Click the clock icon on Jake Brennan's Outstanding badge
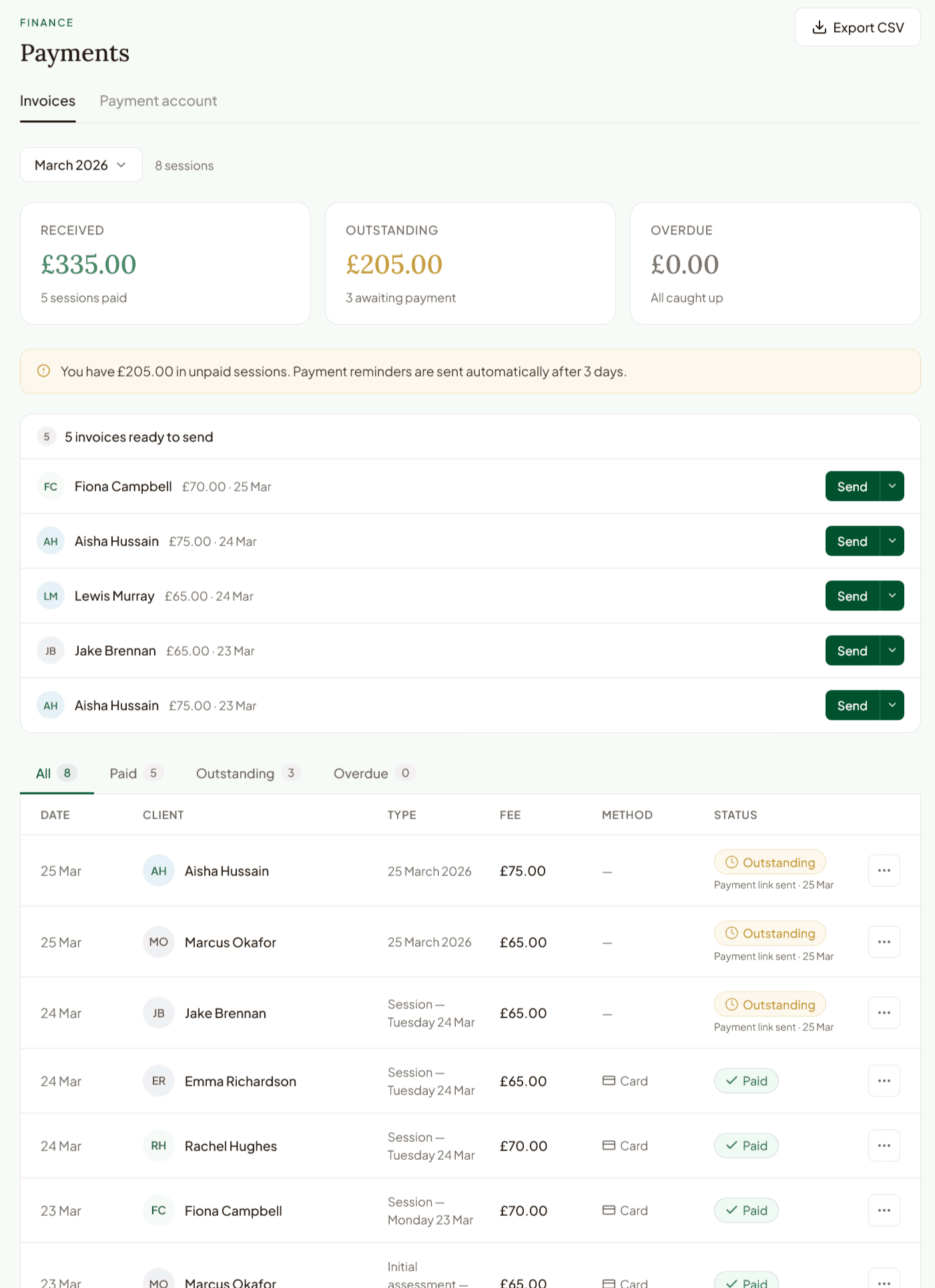The width and height of the screenshot is (935, 1288). point(732,1004)
